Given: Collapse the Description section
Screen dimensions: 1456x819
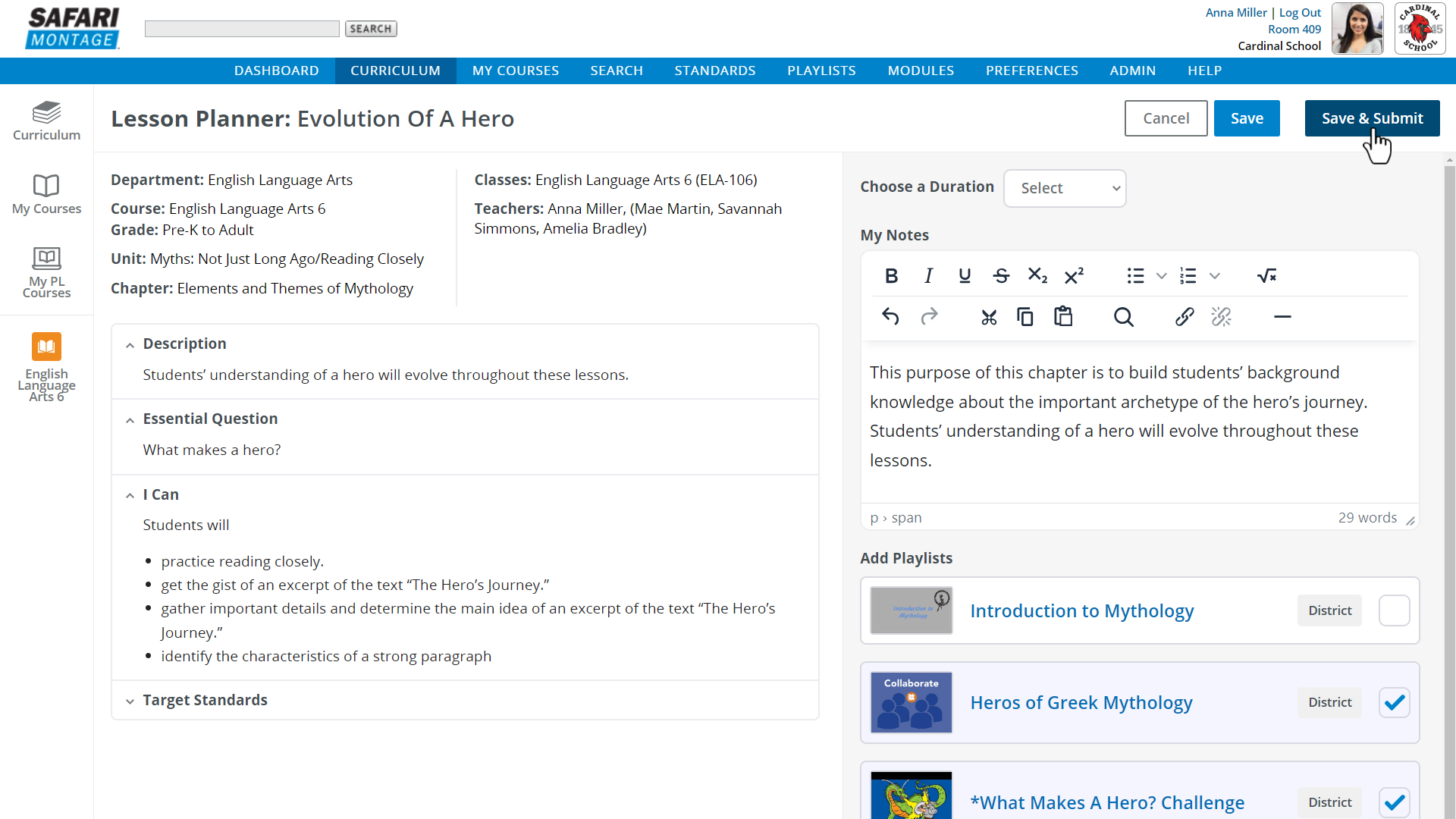Looking at the screenshot, I should 131,344.
